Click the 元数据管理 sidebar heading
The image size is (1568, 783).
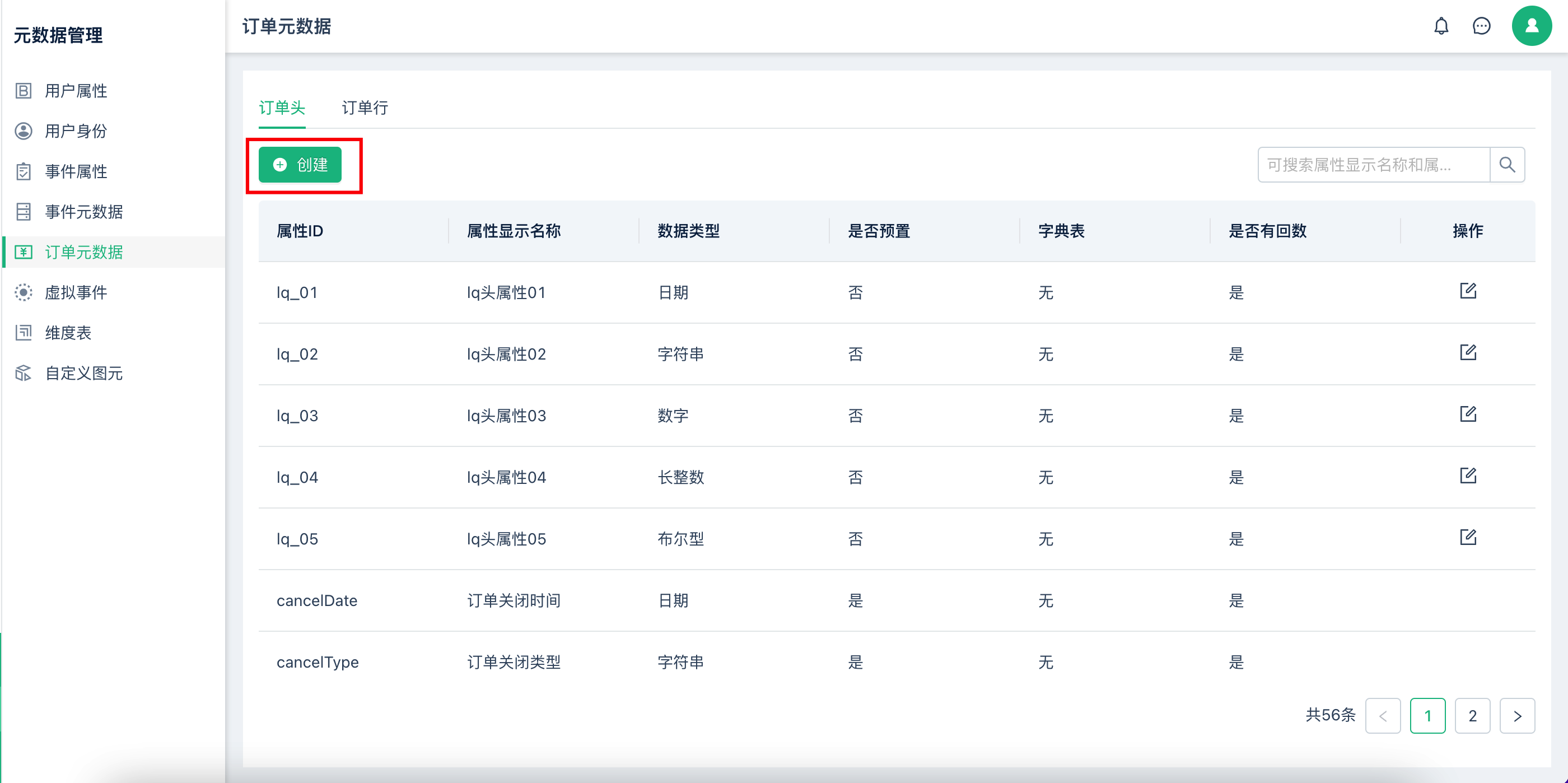58,35
